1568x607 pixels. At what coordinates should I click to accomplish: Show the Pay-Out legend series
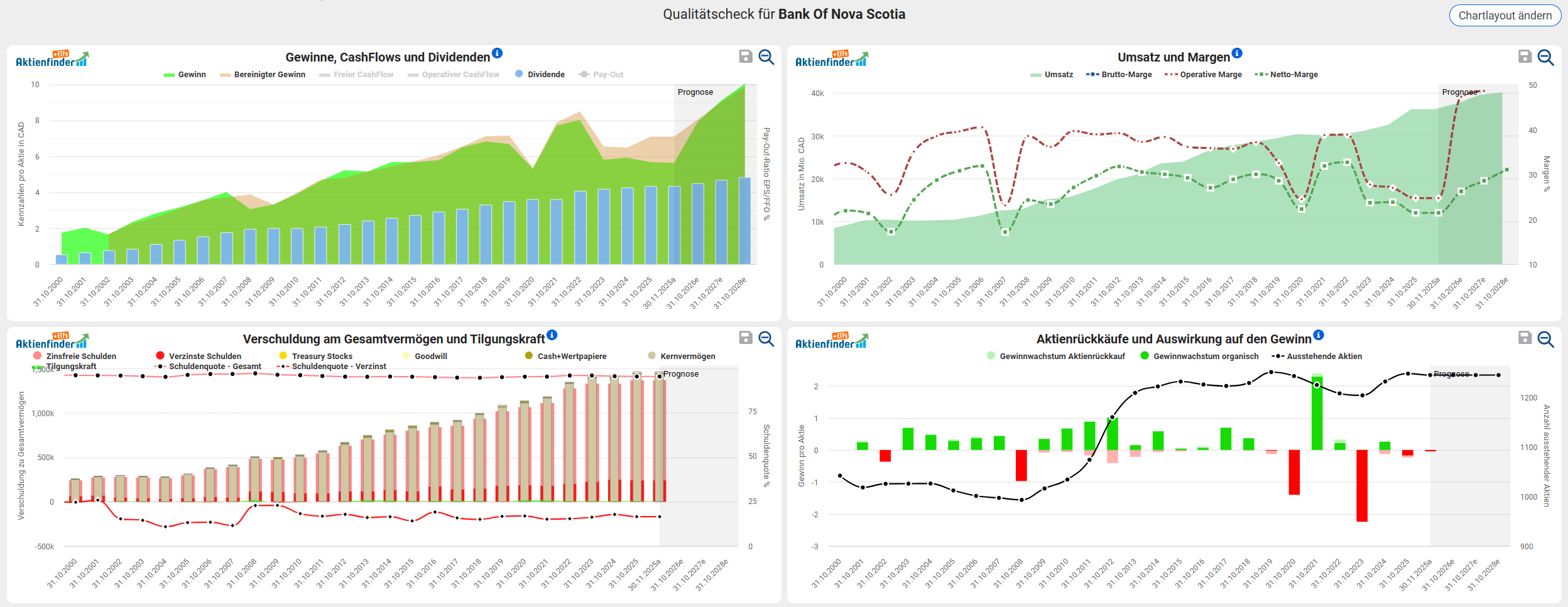pos(607,75)
